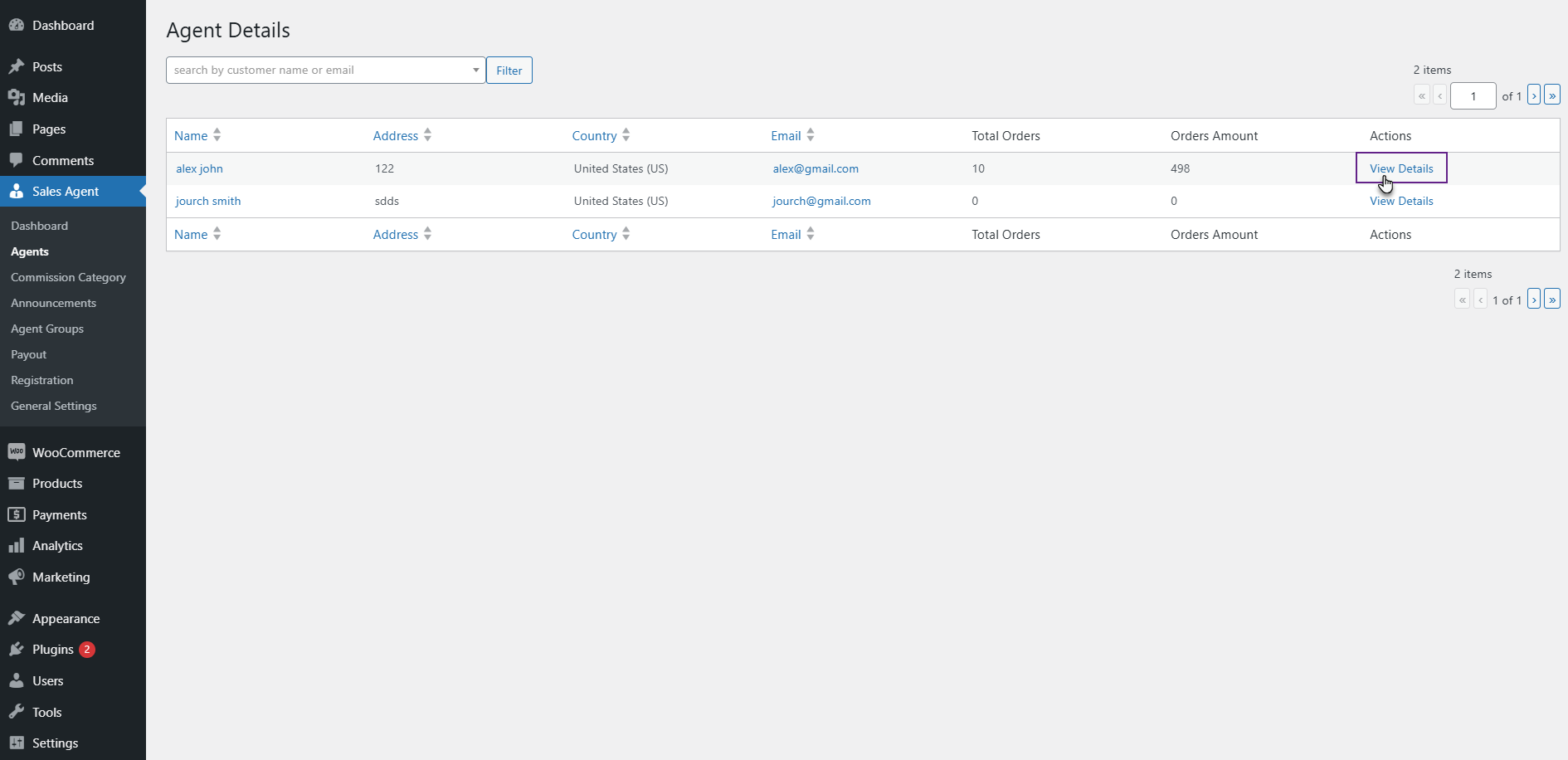Open View Details for jourch smith
1568x760 pixels.
coord(1401,201)
